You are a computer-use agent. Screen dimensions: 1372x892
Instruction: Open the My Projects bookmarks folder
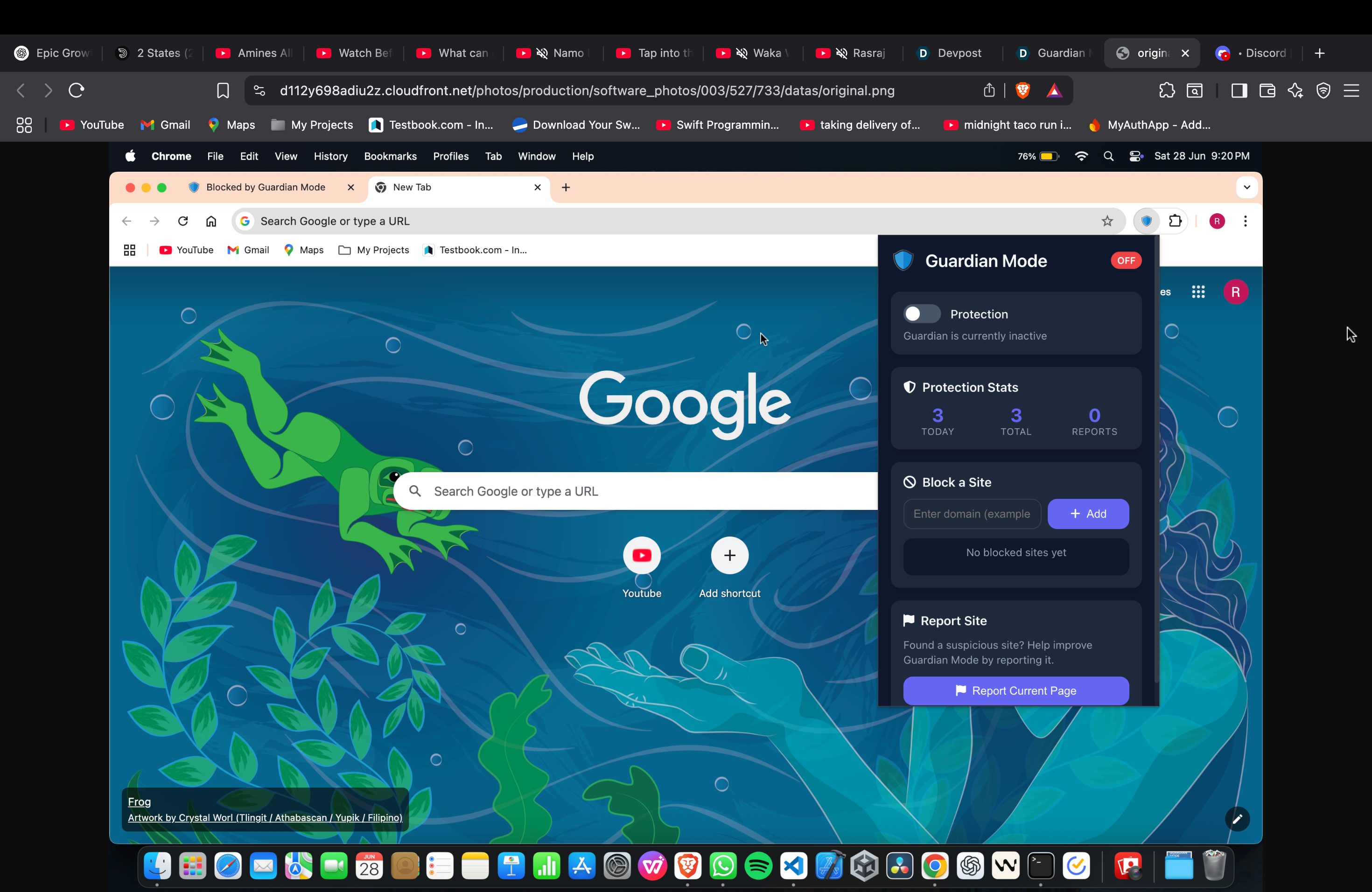coord(312,125)
